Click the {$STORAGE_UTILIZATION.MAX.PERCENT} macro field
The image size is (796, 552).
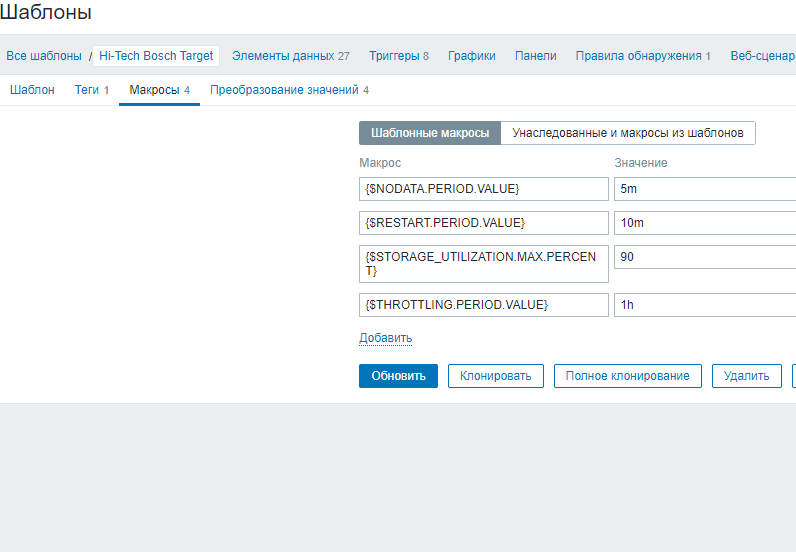click(483, 264)
